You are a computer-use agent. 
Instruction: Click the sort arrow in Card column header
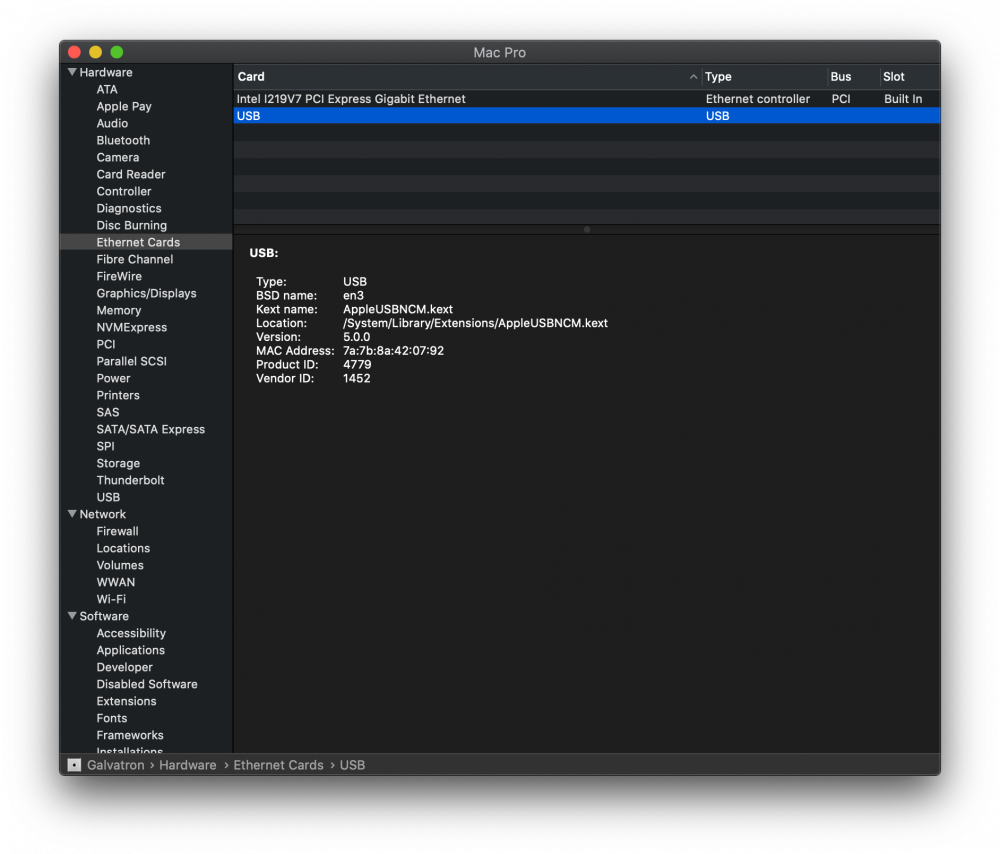click(693, 77)
